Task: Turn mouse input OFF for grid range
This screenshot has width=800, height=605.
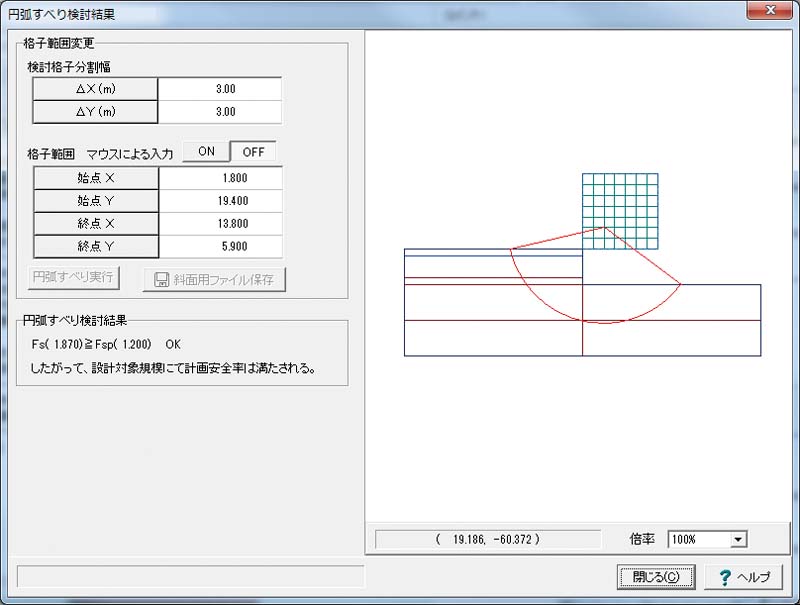Action: point(253,152)
